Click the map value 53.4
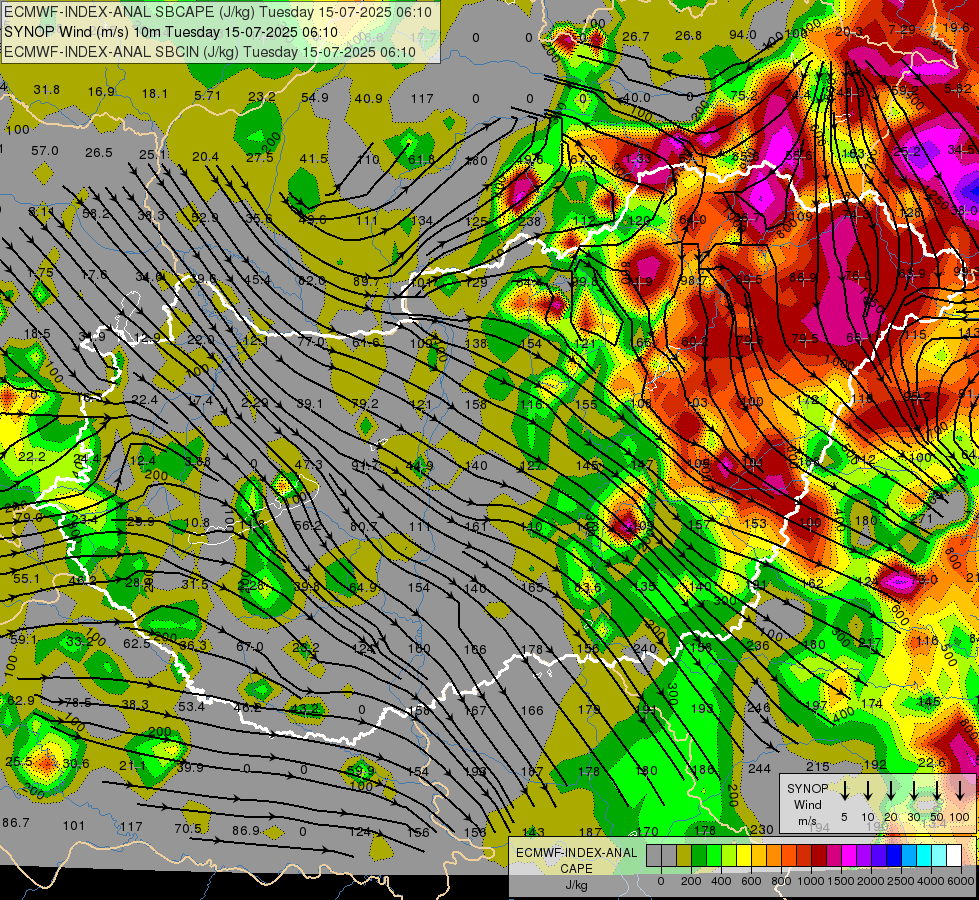Image resolution: width=979 pixels, height=900 pixels. point(191,707)
